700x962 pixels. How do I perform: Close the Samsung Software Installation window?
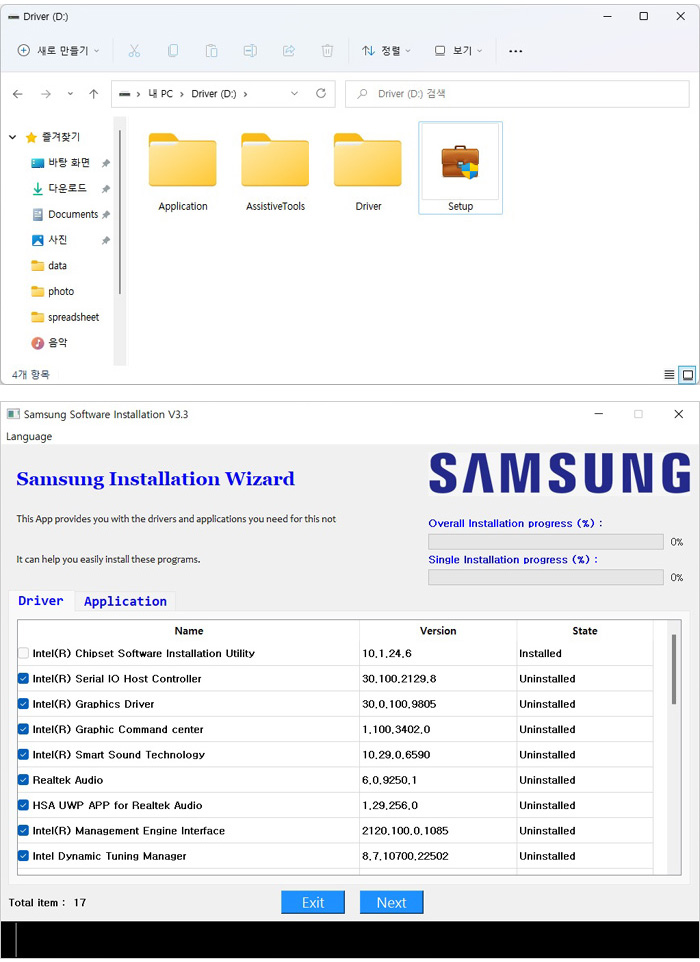point(679,414)
